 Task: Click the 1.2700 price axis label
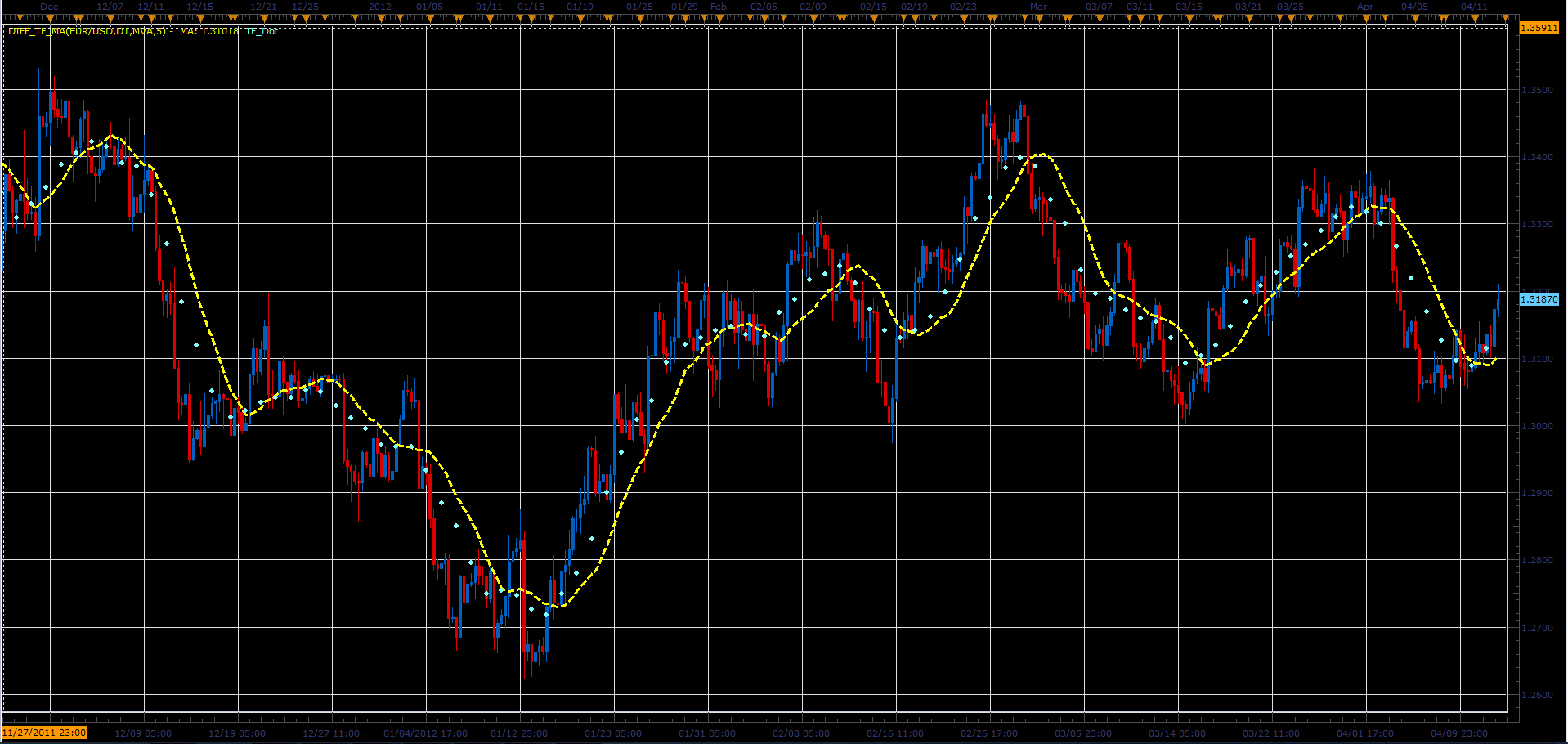click(1537, 628)
